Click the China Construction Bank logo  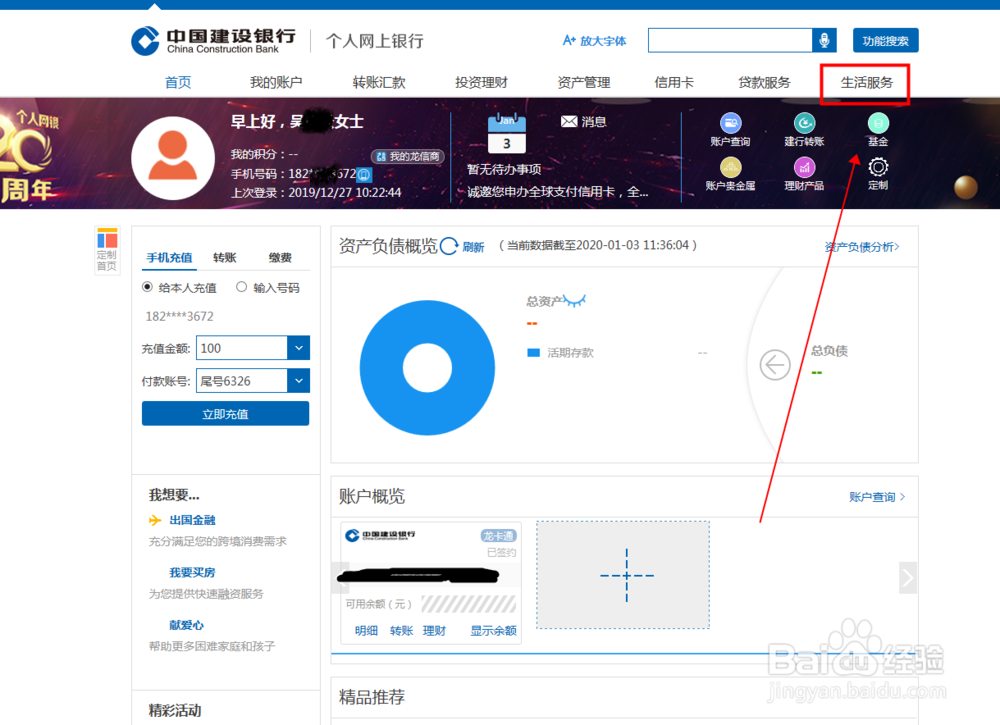tap(214, 41)
